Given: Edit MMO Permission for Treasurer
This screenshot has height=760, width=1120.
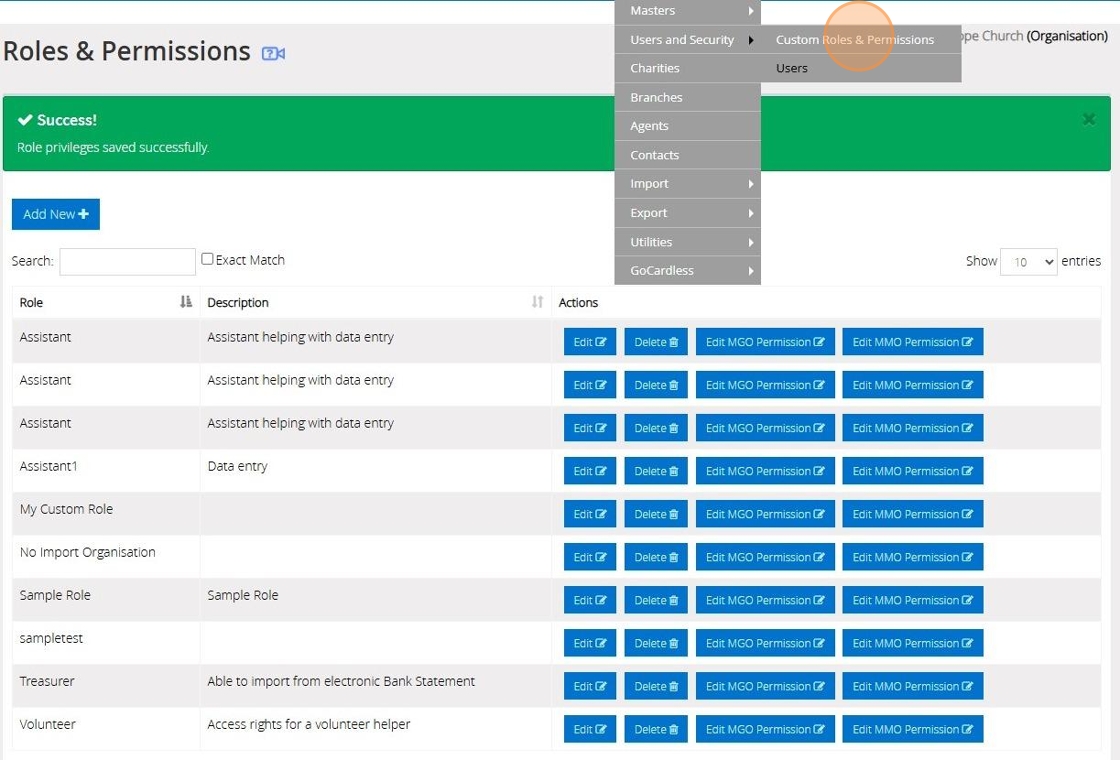Looking at the screenshot, I should point(913,686).
